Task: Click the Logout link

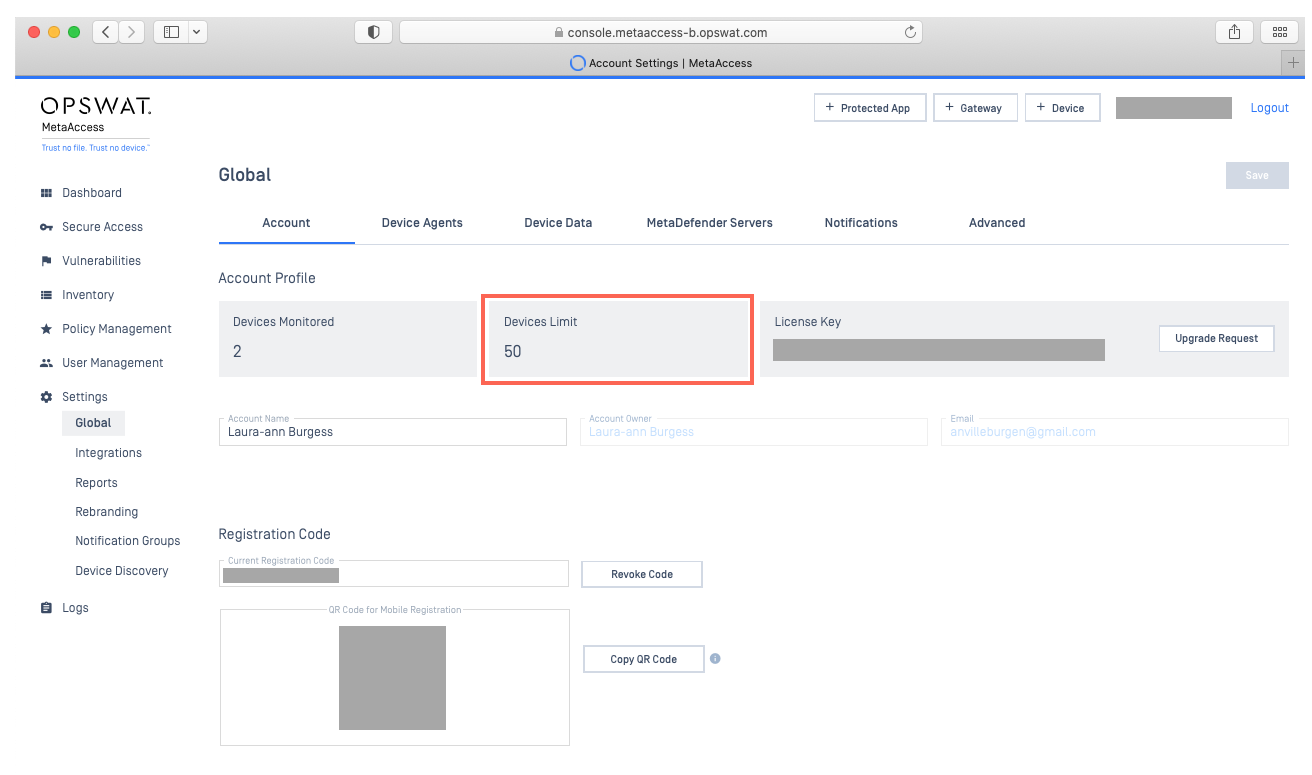Action: coord(1269,108)
